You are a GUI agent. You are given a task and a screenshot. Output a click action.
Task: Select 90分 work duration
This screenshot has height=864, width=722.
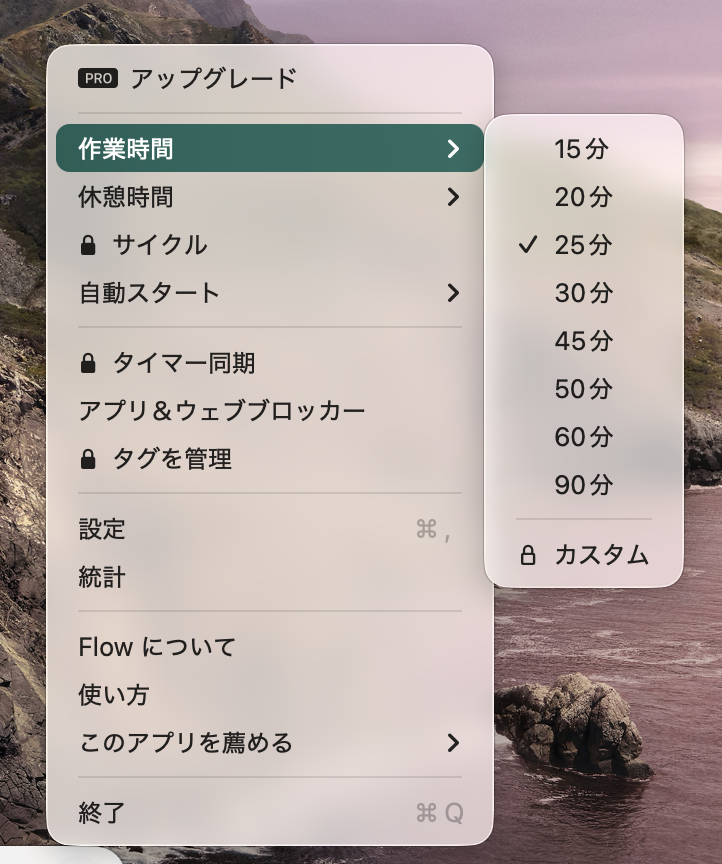pos(584,485)
